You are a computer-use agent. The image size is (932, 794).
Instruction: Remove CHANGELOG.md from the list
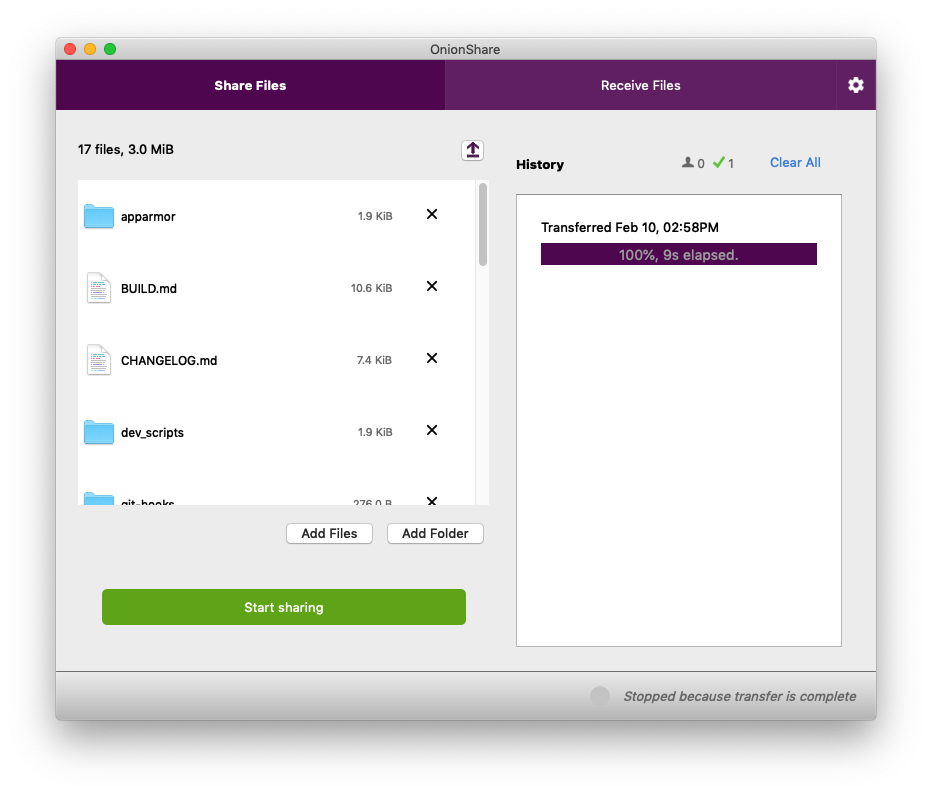pos(432,358)
